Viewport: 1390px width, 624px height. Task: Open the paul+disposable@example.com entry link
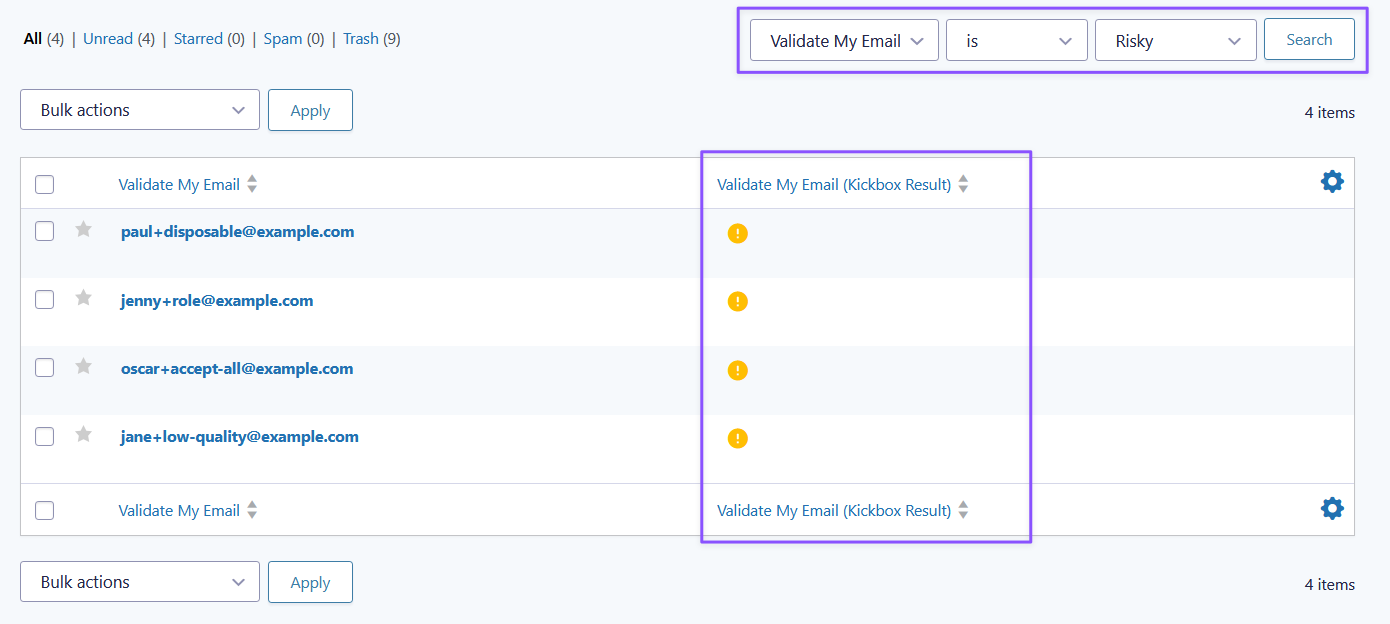click(x=237, y=232)
